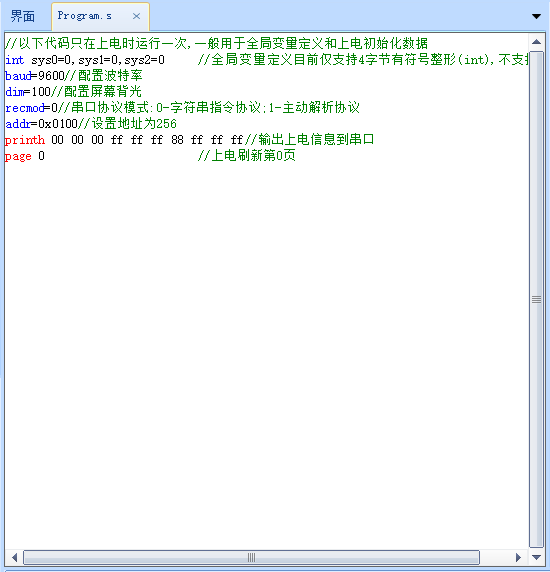Click the comment 输出上电信息到串口

pos(309,139)
